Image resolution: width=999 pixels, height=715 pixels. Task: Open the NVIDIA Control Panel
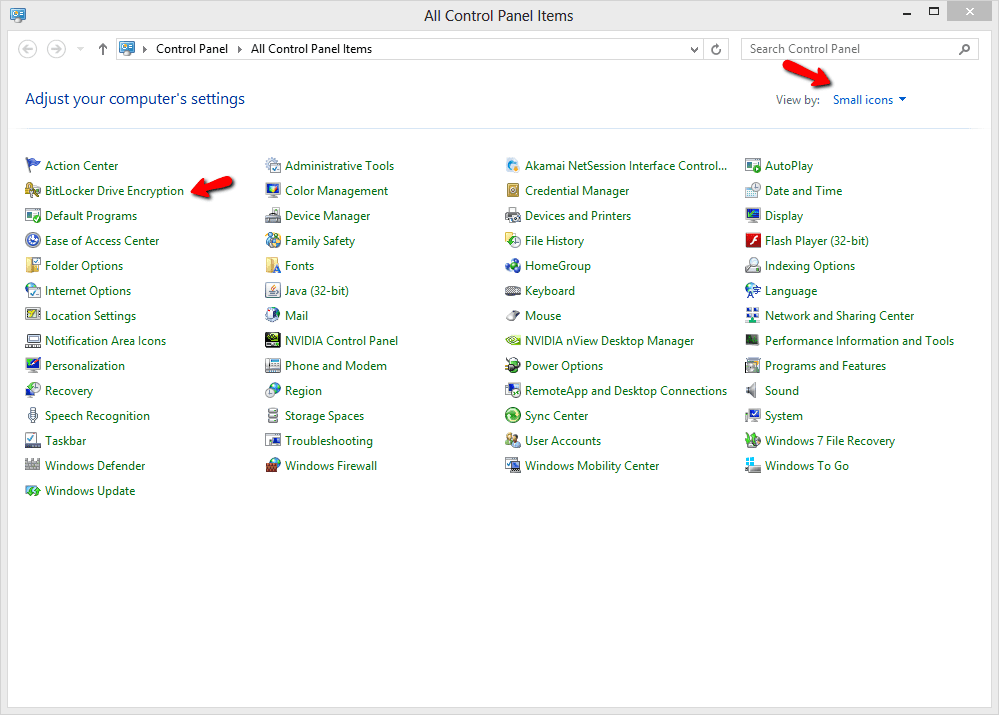click(340, 340)
